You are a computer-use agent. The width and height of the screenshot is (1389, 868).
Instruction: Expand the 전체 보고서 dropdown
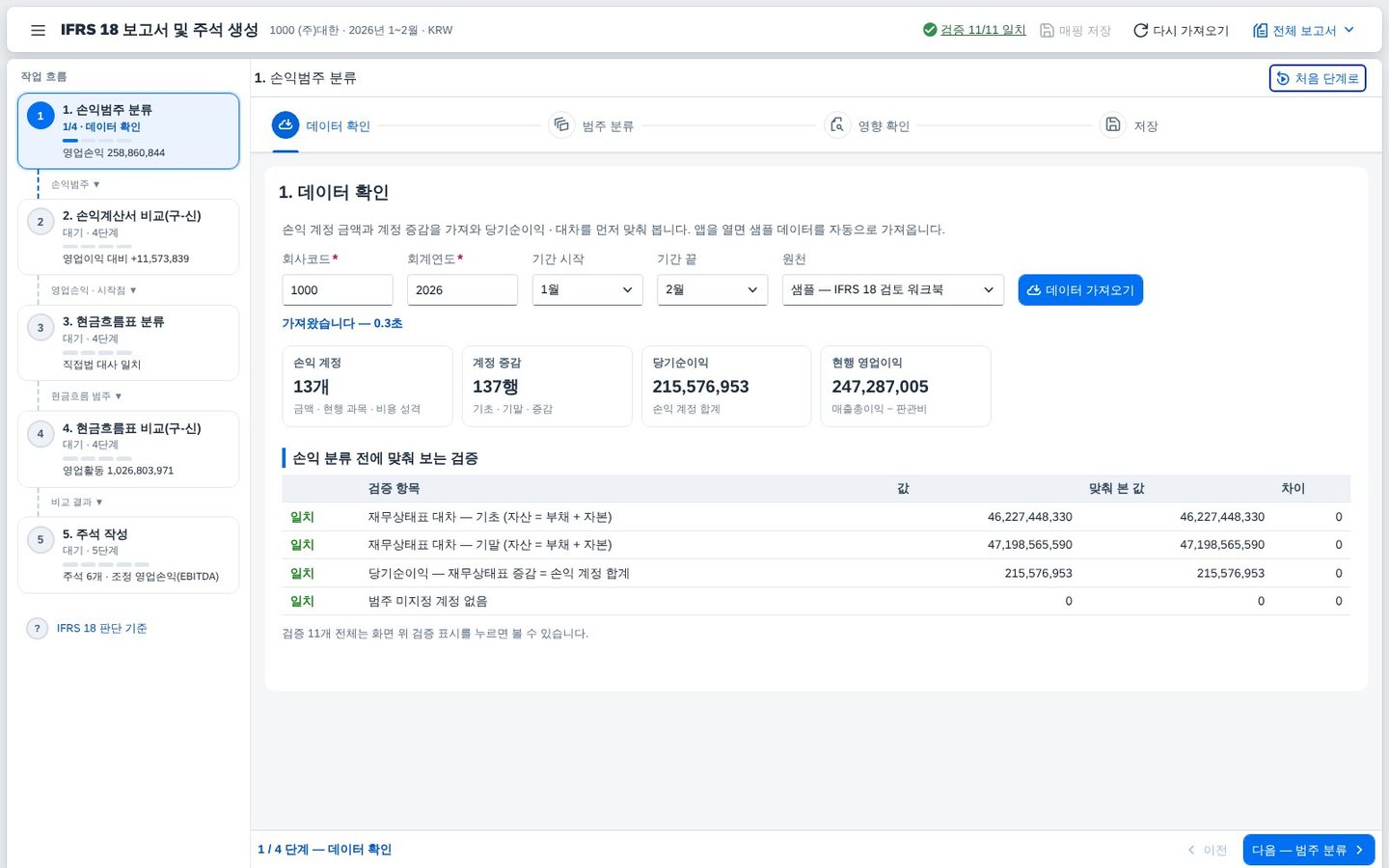(1304, 30)
